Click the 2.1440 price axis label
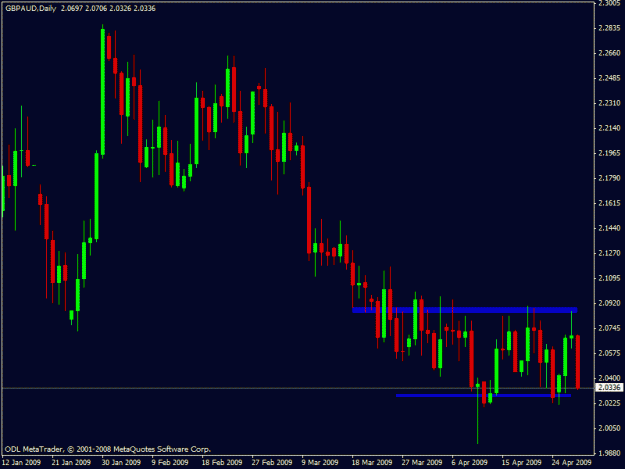Viewport: 625px width, 469px height. (x=609, y=228)
